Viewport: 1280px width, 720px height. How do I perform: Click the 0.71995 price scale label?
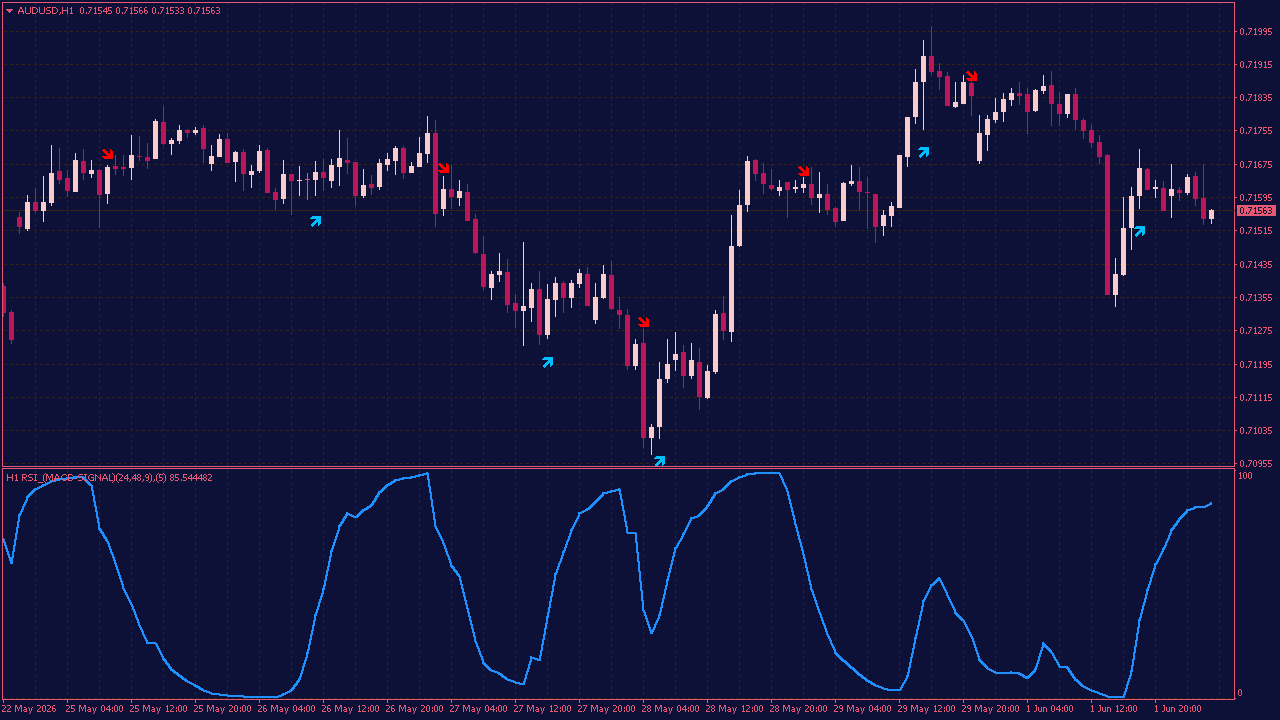coord(1256,31)
